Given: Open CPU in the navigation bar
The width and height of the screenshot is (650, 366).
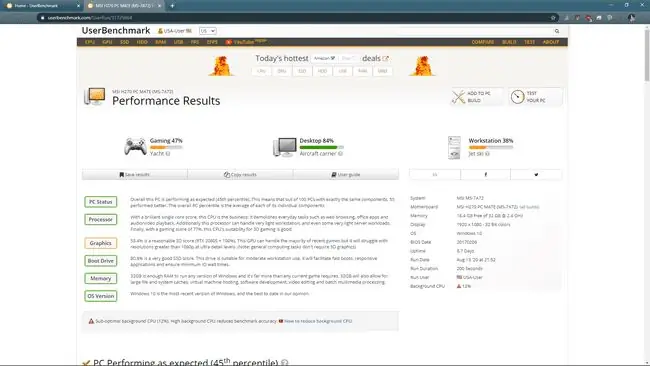Looking at the screenshot, I should (90, 42).
